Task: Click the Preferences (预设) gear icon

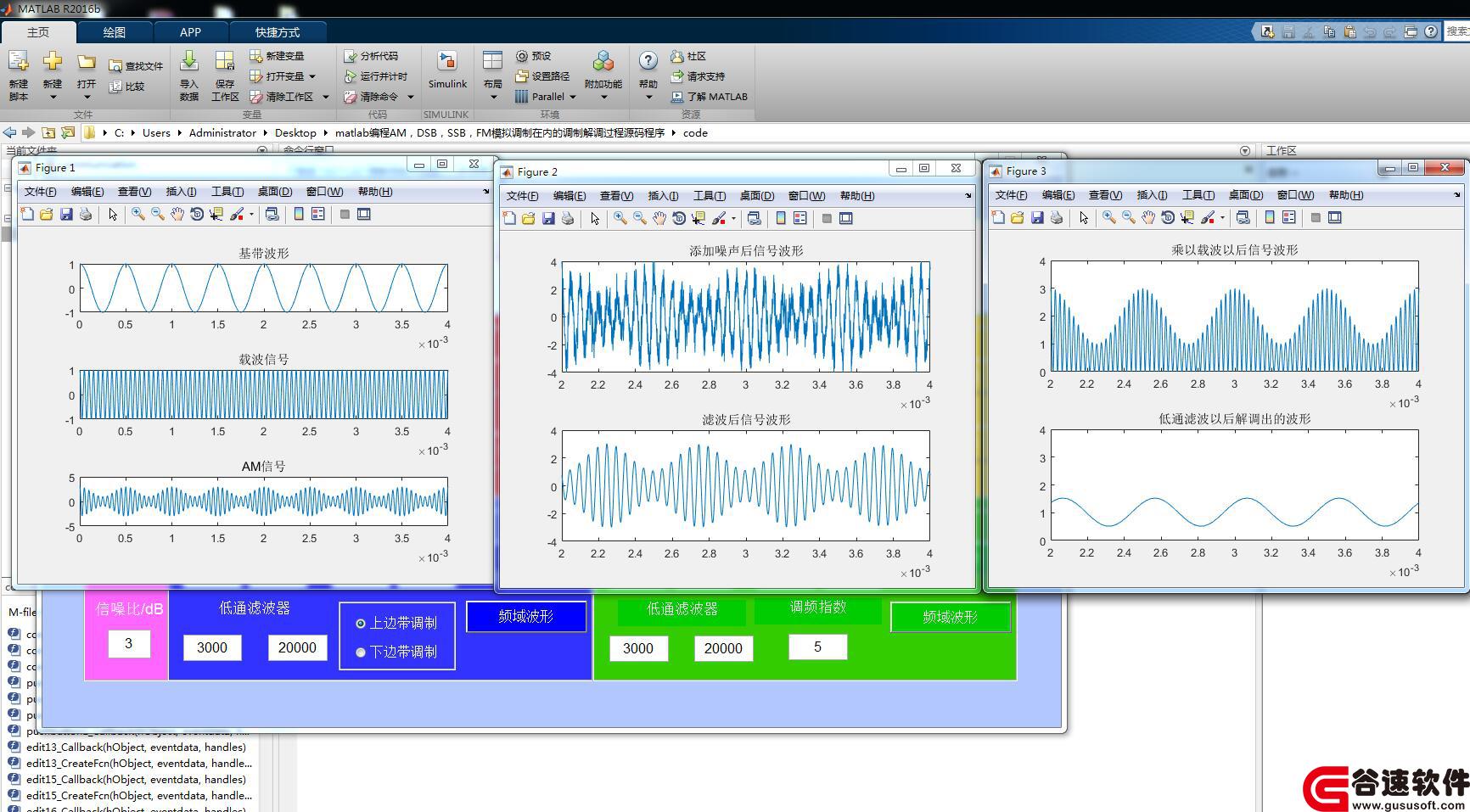Action: pos(521,56)
